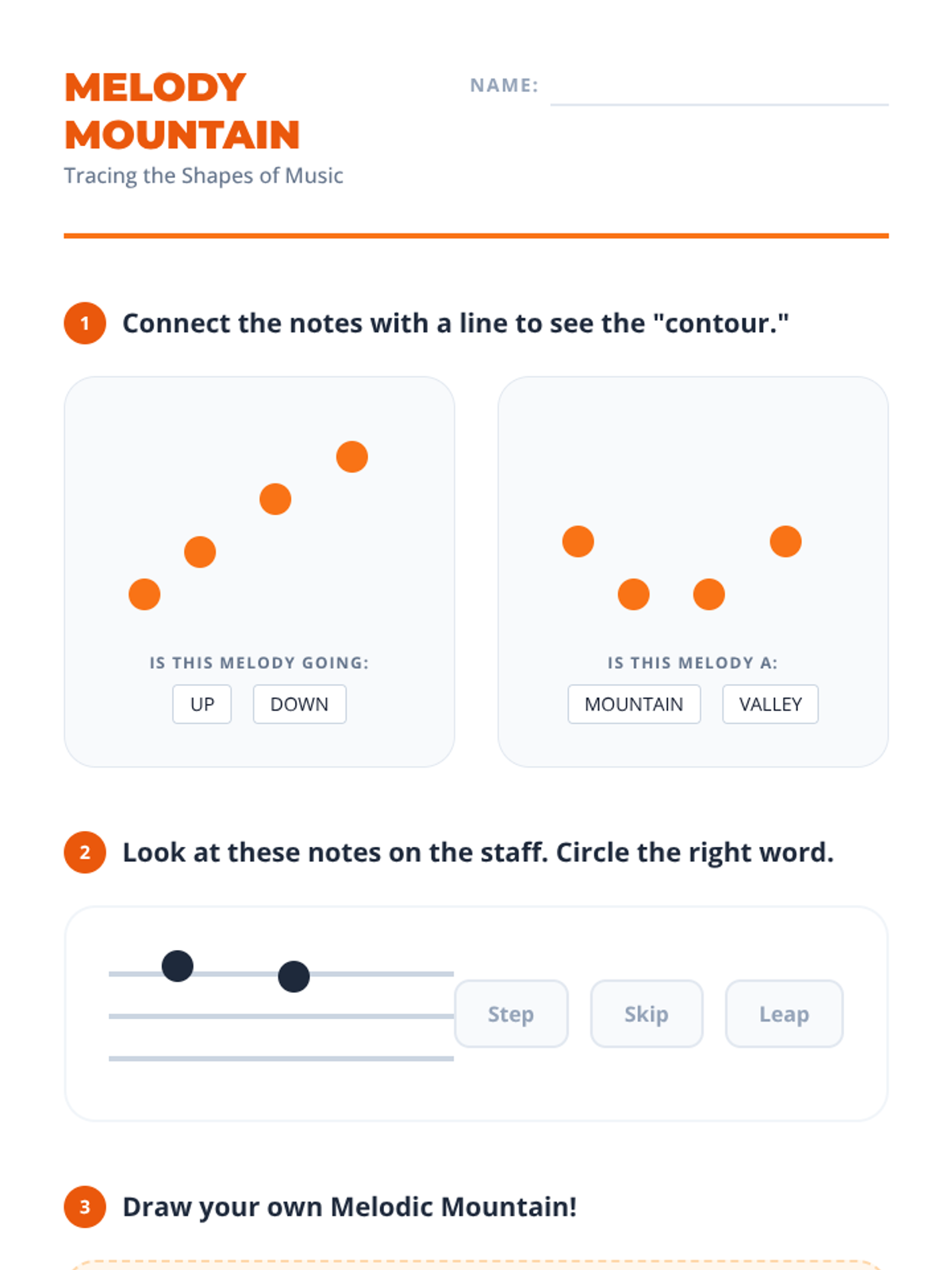Click the first dark note on the staff

click(x=178, y=966)
